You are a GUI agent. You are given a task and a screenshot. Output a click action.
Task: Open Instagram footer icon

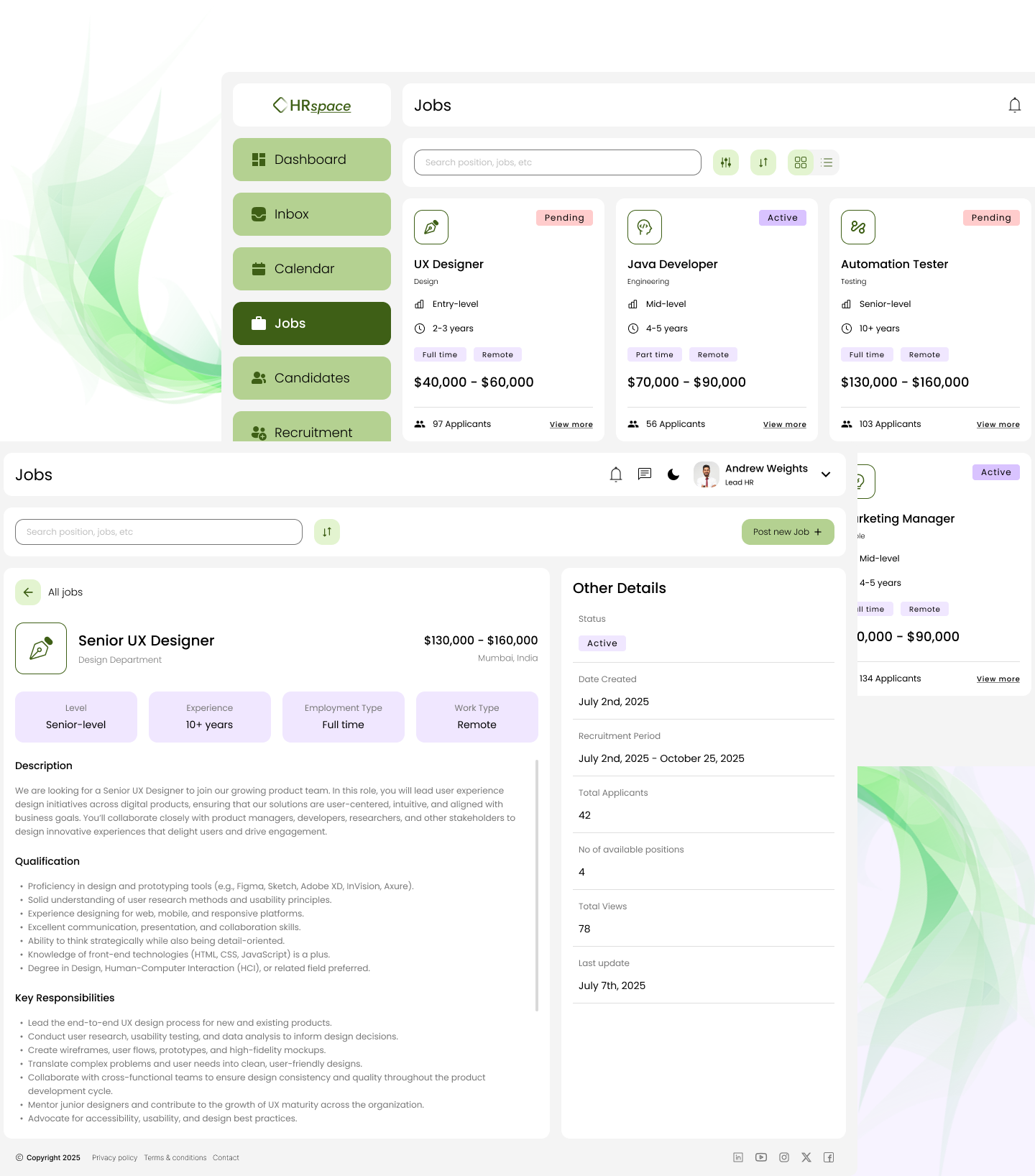coord(784,1157)
